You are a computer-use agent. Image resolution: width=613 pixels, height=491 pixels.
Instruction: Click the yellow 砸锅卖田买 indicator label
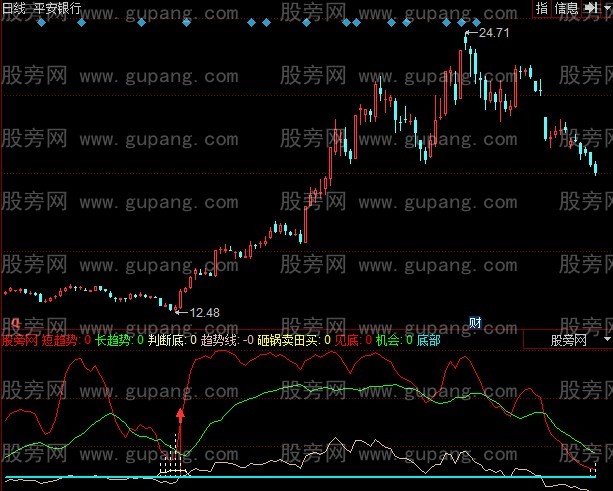click(289, 340)
